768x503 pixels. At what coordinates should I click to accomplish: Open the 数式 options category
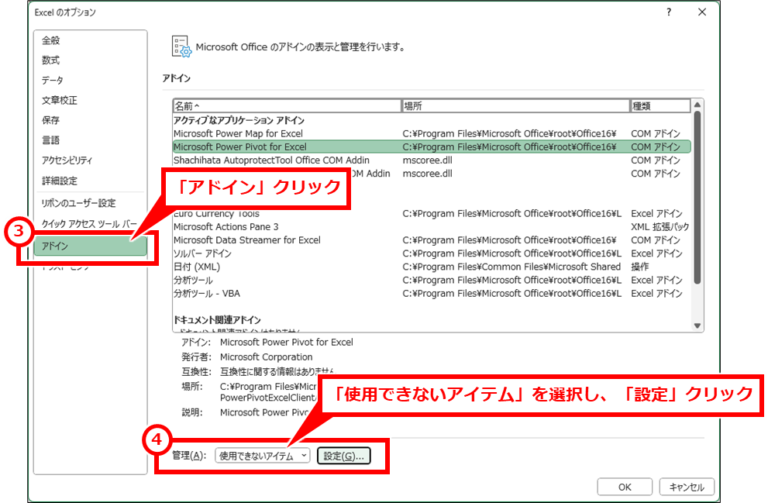[x=90, y=60]
